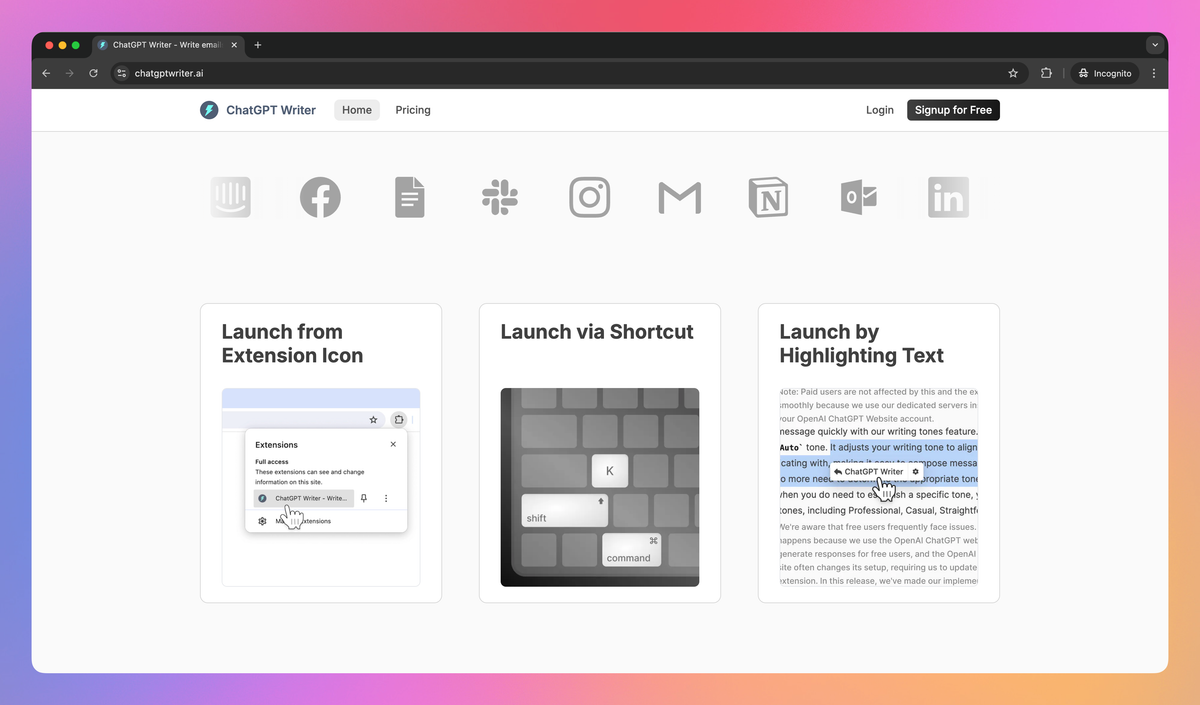1200x705 pixels.
Task: Close the ChatGPT Writer browser tab
Action: coord(236,45)
